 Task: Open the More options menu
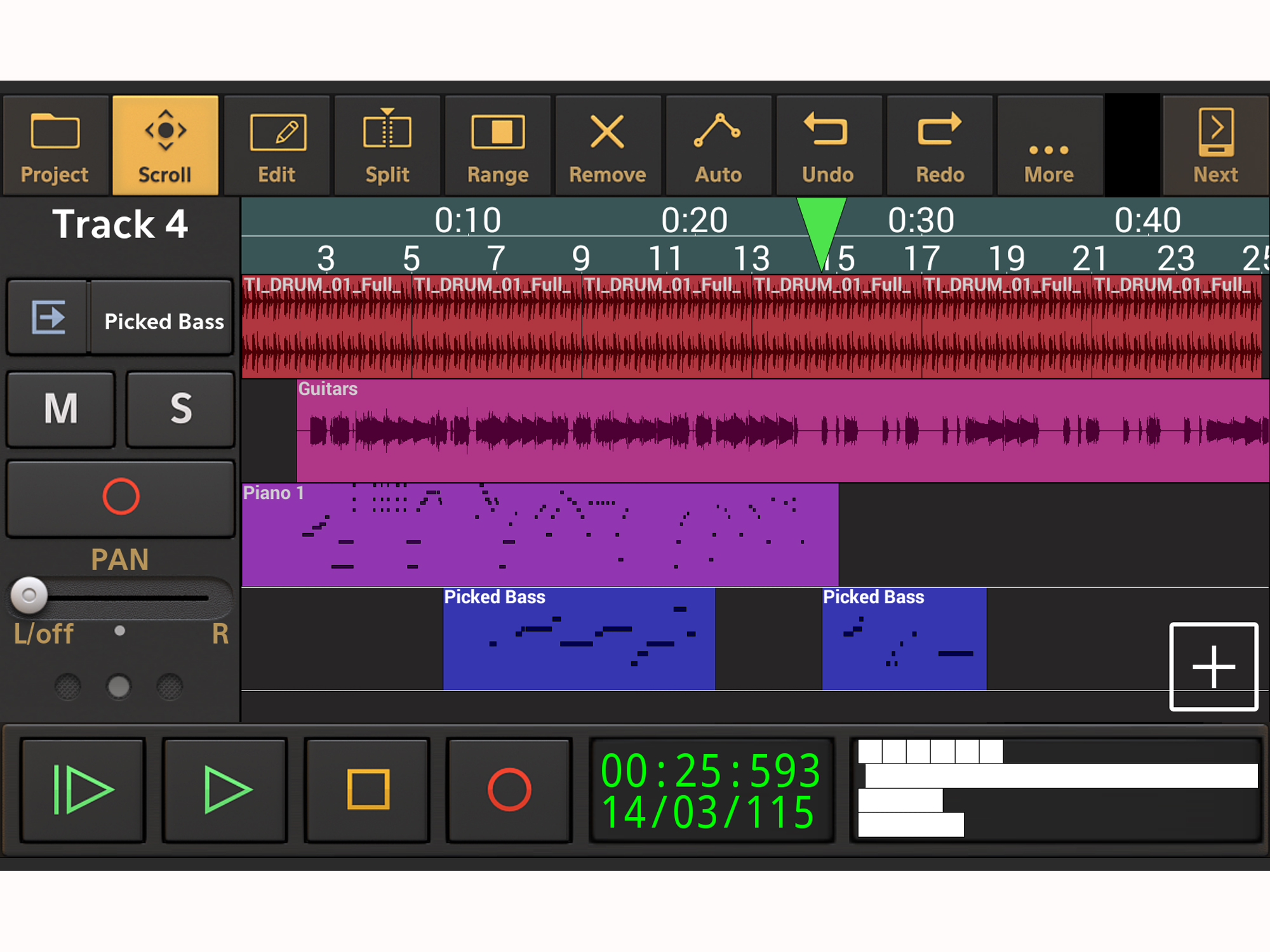tap(1050, 145)
